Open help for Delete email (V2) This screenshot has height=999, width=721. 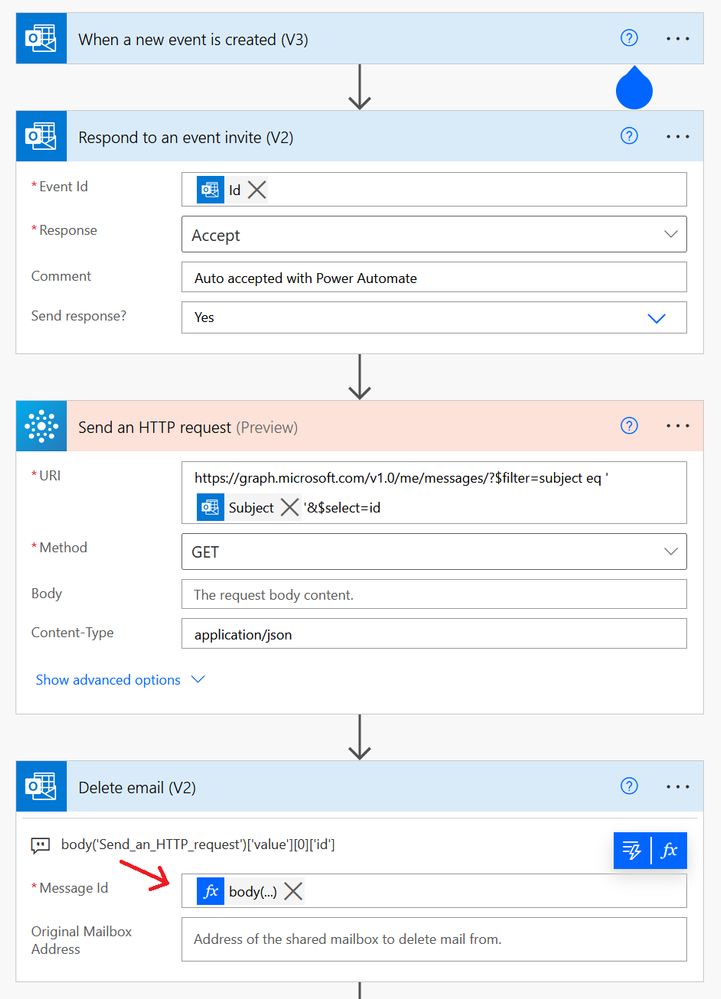pos(629,786)
